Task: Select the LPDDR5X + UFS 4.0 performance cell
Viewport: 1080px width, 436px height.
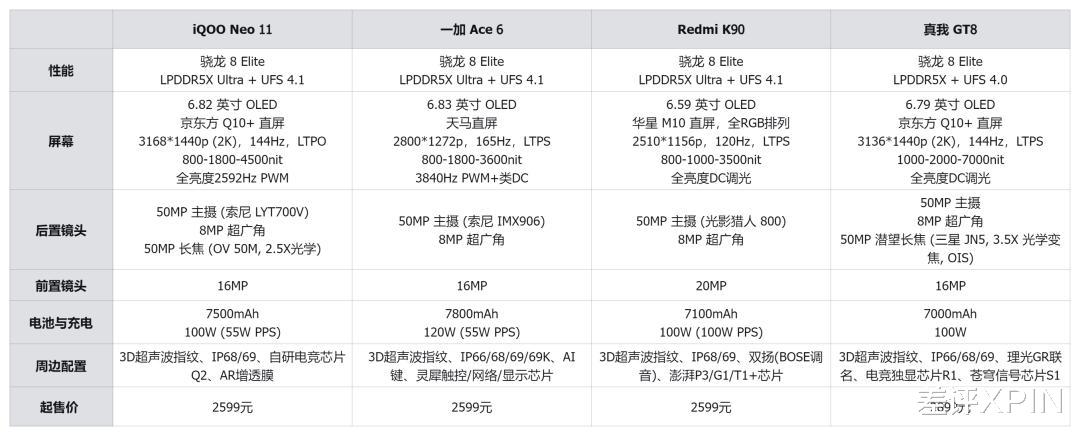Action: [x=950, y=71]
